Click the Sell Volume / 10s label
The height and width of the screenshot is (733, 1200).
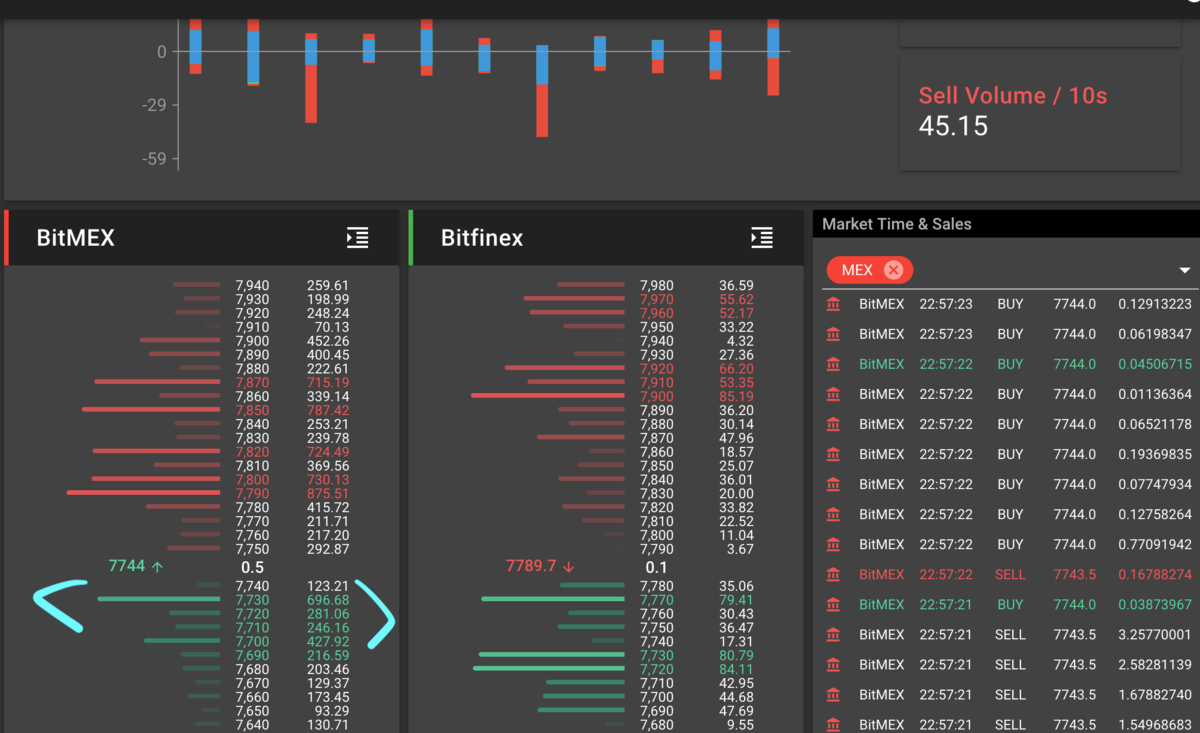[1012, 95]
